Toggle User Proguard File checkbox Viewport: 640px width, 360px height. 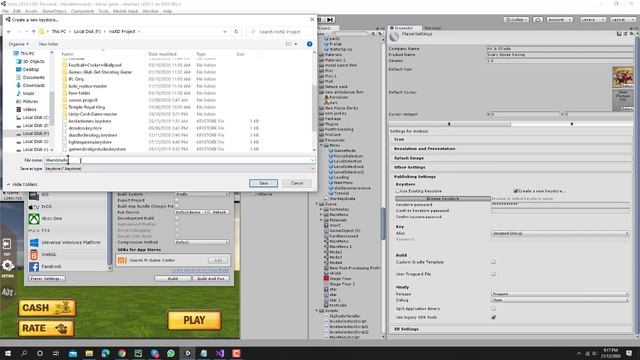click(x=493, y=274)
